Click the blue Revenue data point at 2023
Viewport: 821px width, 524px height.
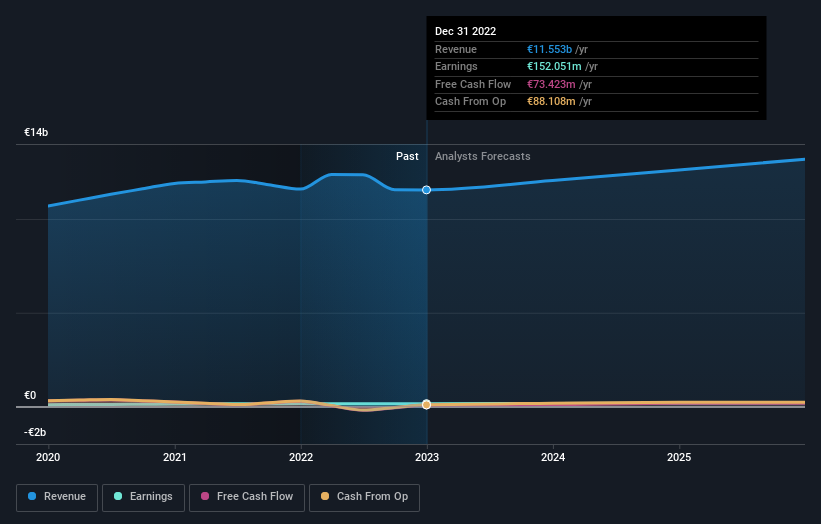coord(427,190)
